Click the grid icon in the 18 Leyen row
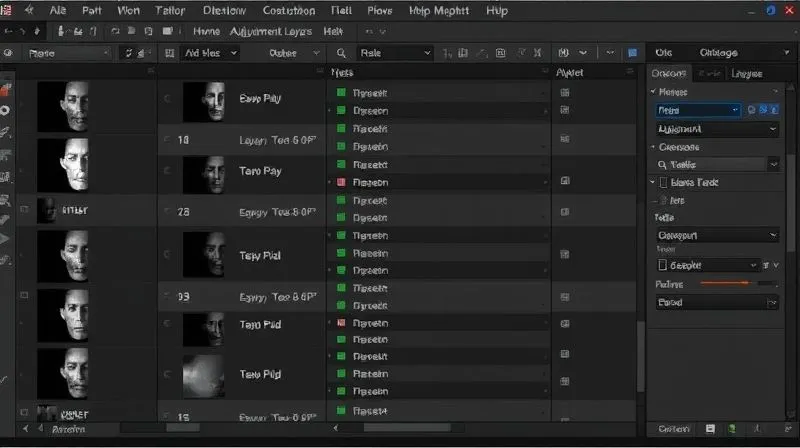Viewport: 800px width, 448px height. (565, 138)
